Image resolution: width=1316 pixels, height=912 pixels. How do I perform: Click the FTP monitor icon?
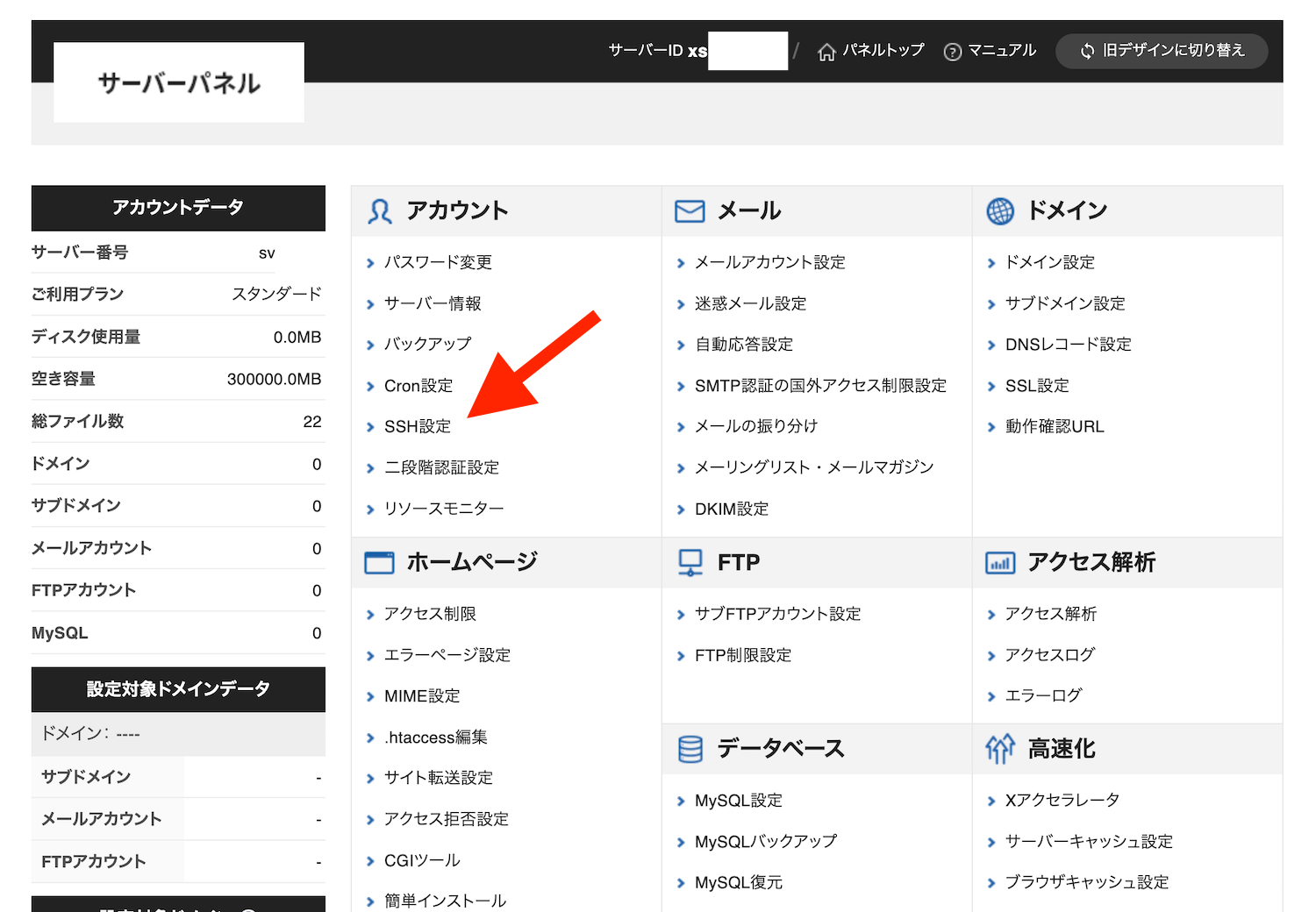click(x=690, y=562)
